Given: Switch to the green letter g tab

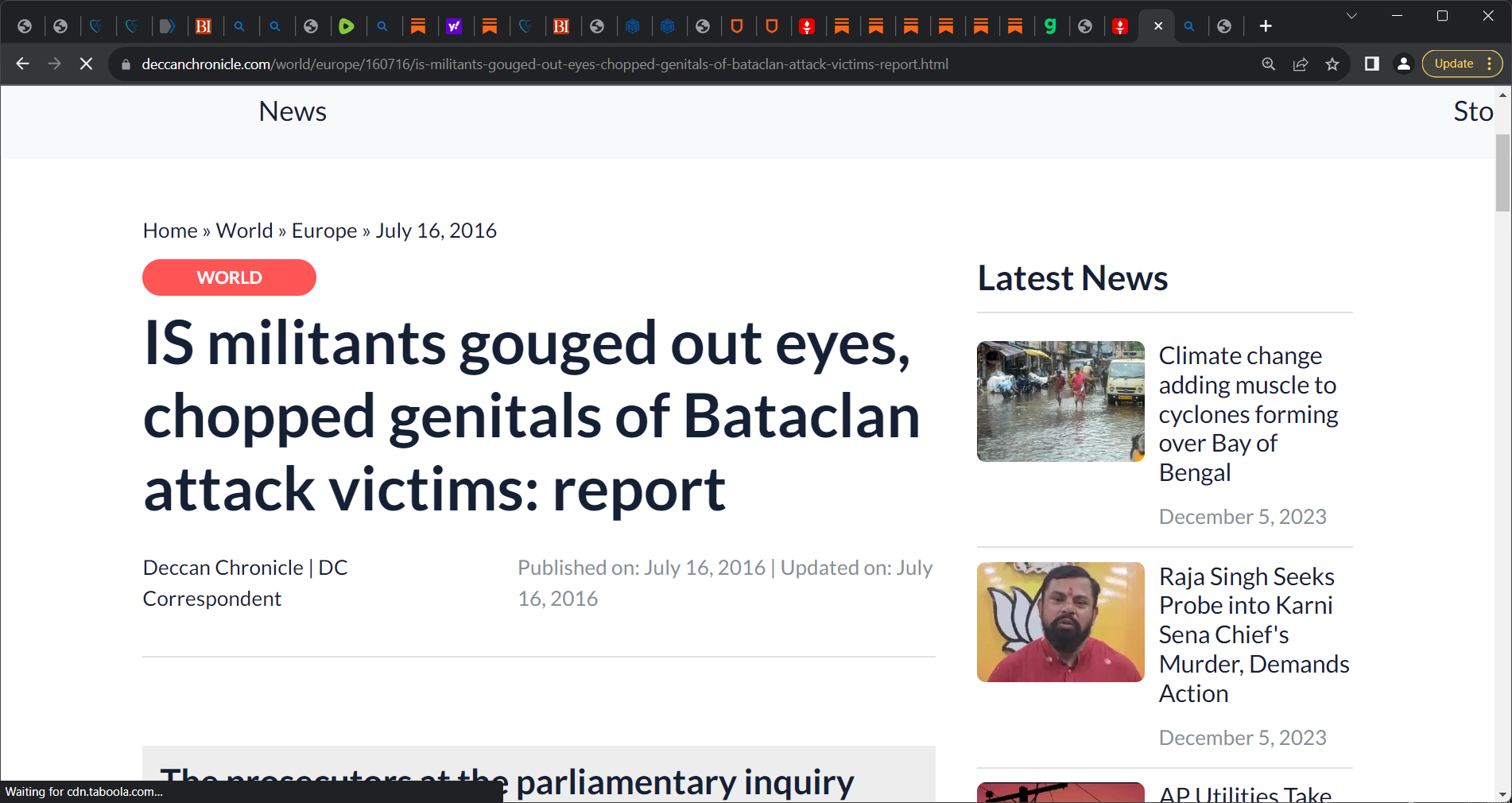Looking at the screenshot, I should point(1050,26).
